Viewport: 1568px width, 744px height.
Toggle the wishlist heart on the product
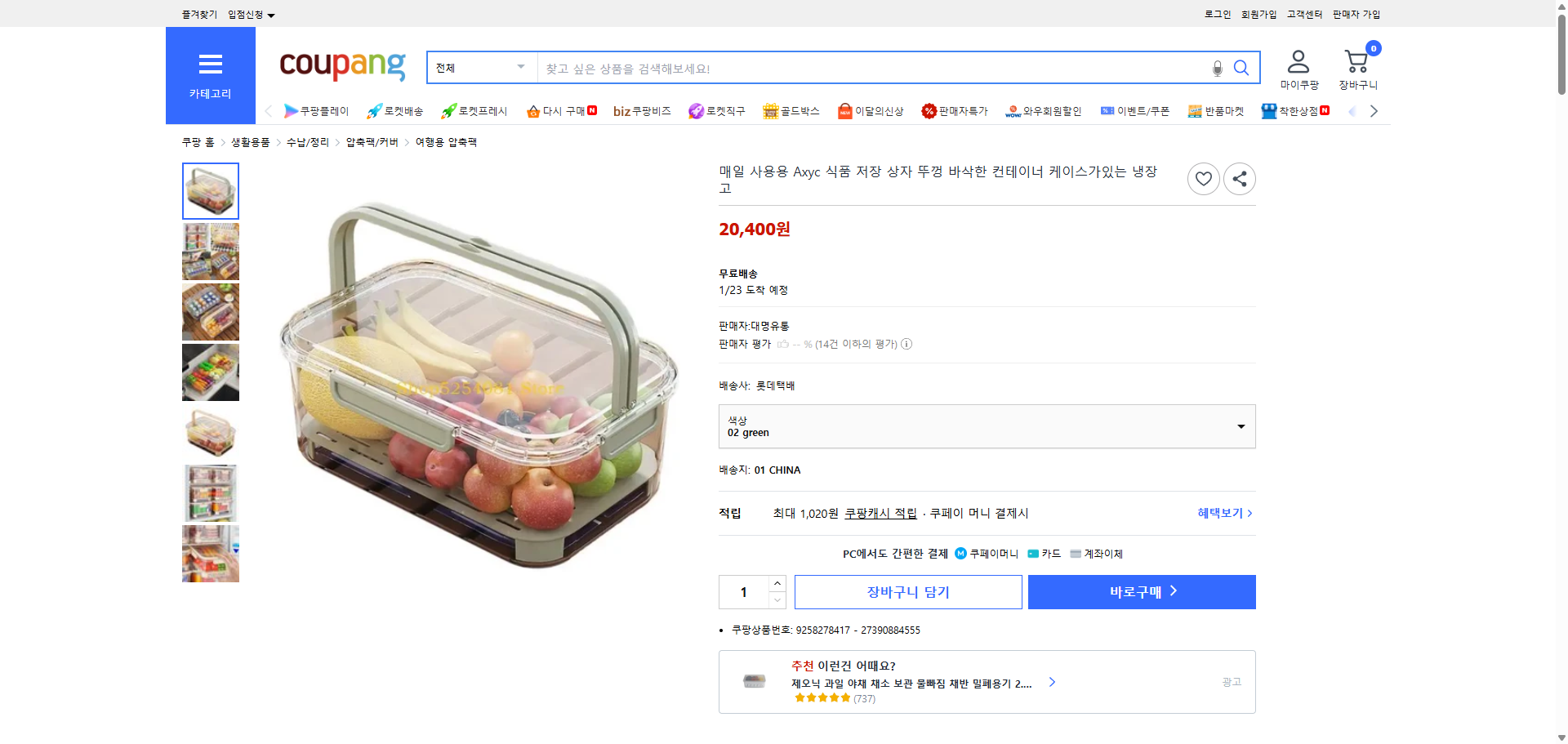tap(1203, 179)
